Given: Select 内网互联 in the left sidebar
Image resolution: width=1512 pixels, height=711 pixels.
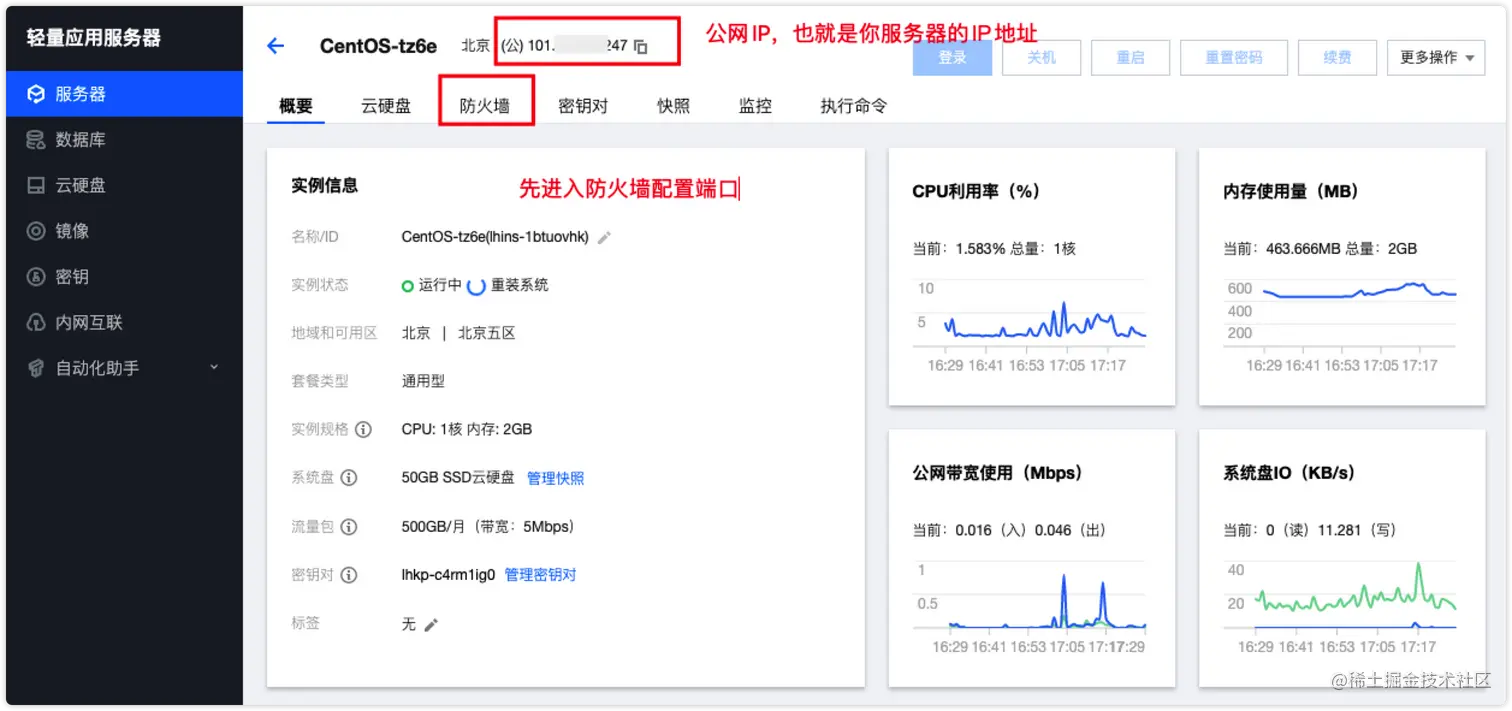Looking at the screenshot, I should tap(124, 323).
